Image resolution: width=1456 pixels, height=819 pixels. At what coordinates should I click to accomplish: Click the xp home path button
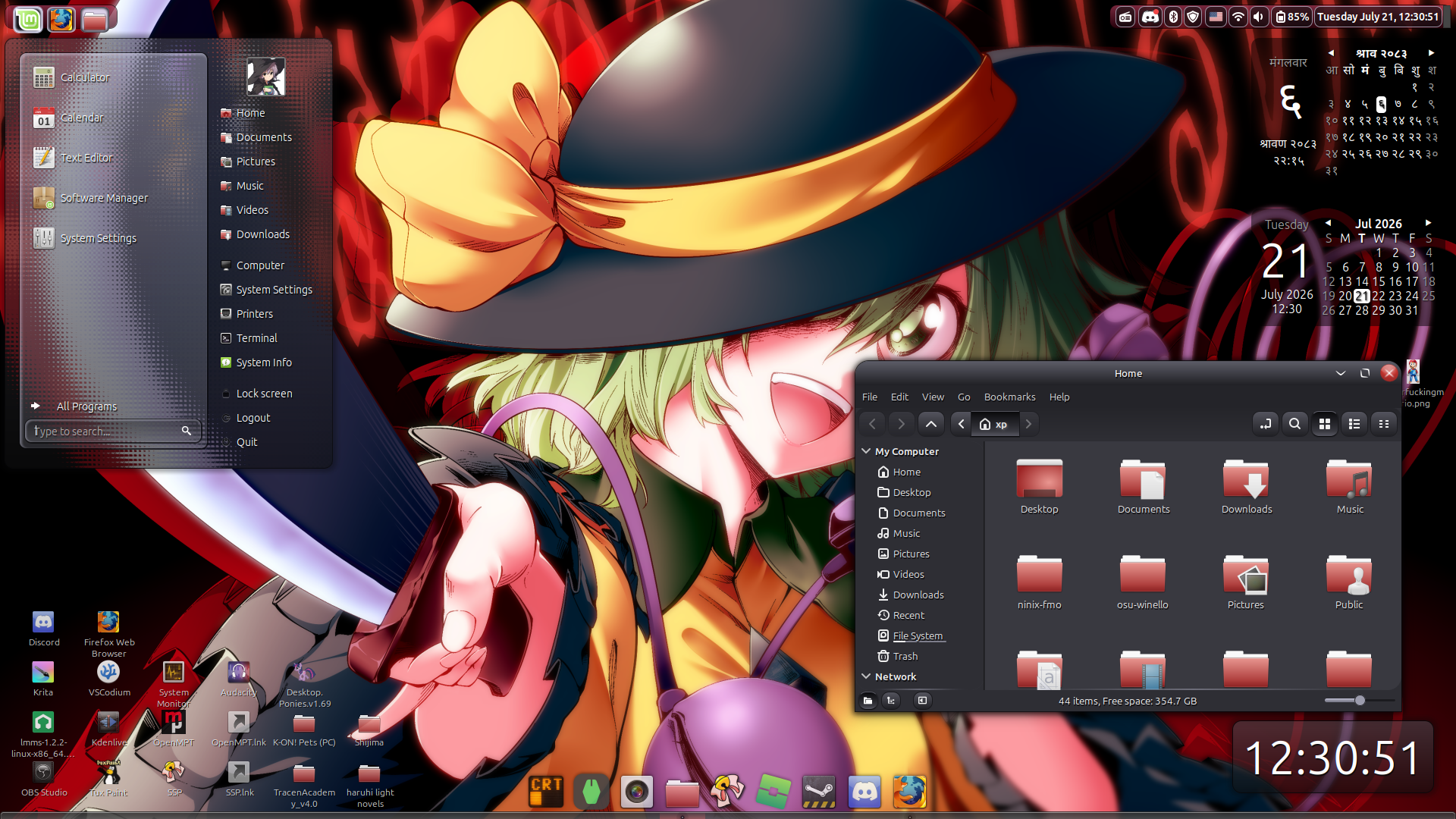point(993,424)
